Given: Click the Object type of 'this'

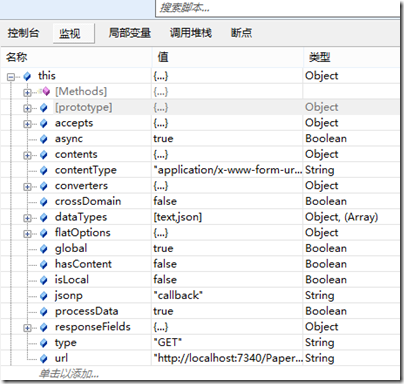Looking at the screenshot, I should [x=322, y=76].
